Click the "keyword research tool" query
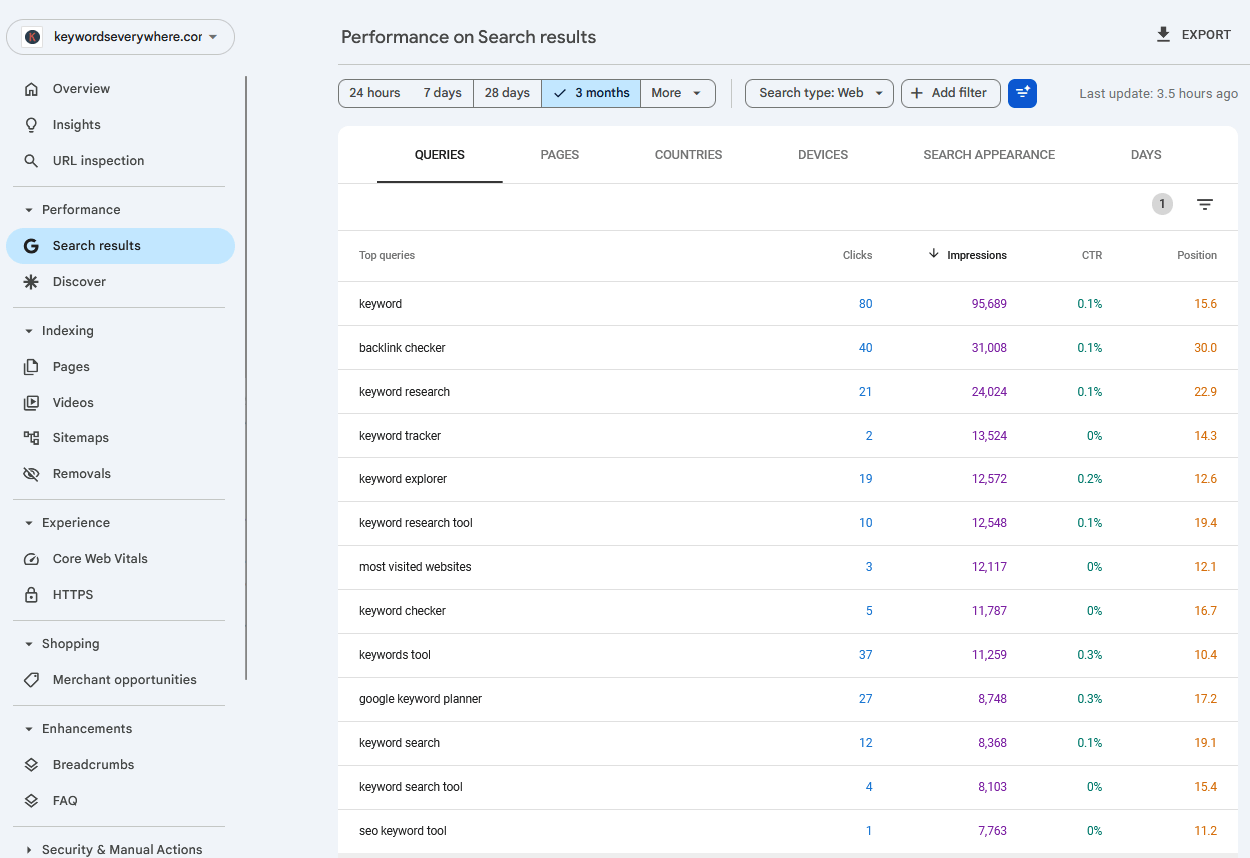Image resolution: width=1250 pixels, height=858 pixels. point(416,523)
